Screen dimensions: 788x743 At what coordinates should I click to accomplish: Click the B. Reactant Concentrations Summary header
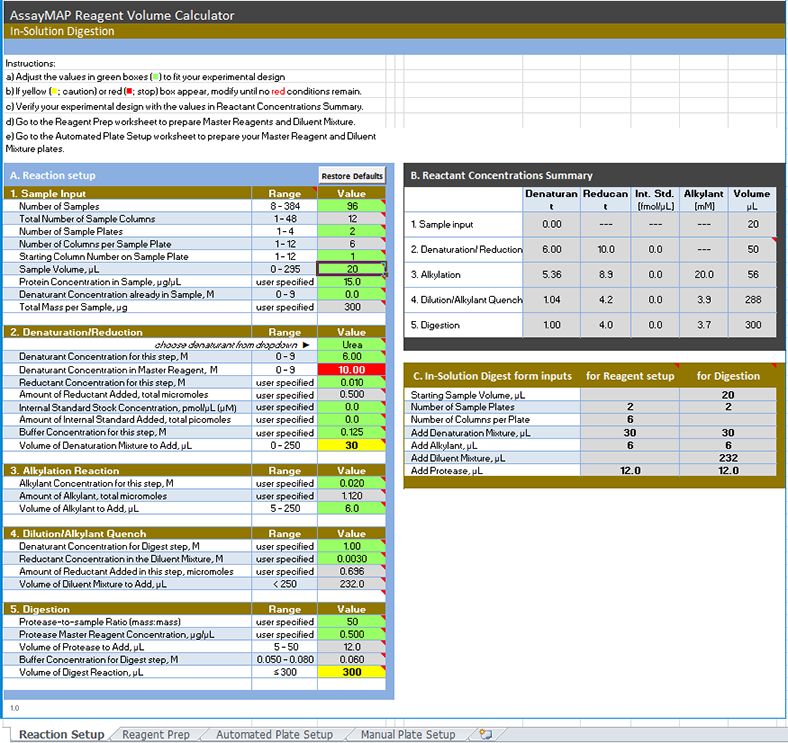pyautogui.click(x=502, y=175)
